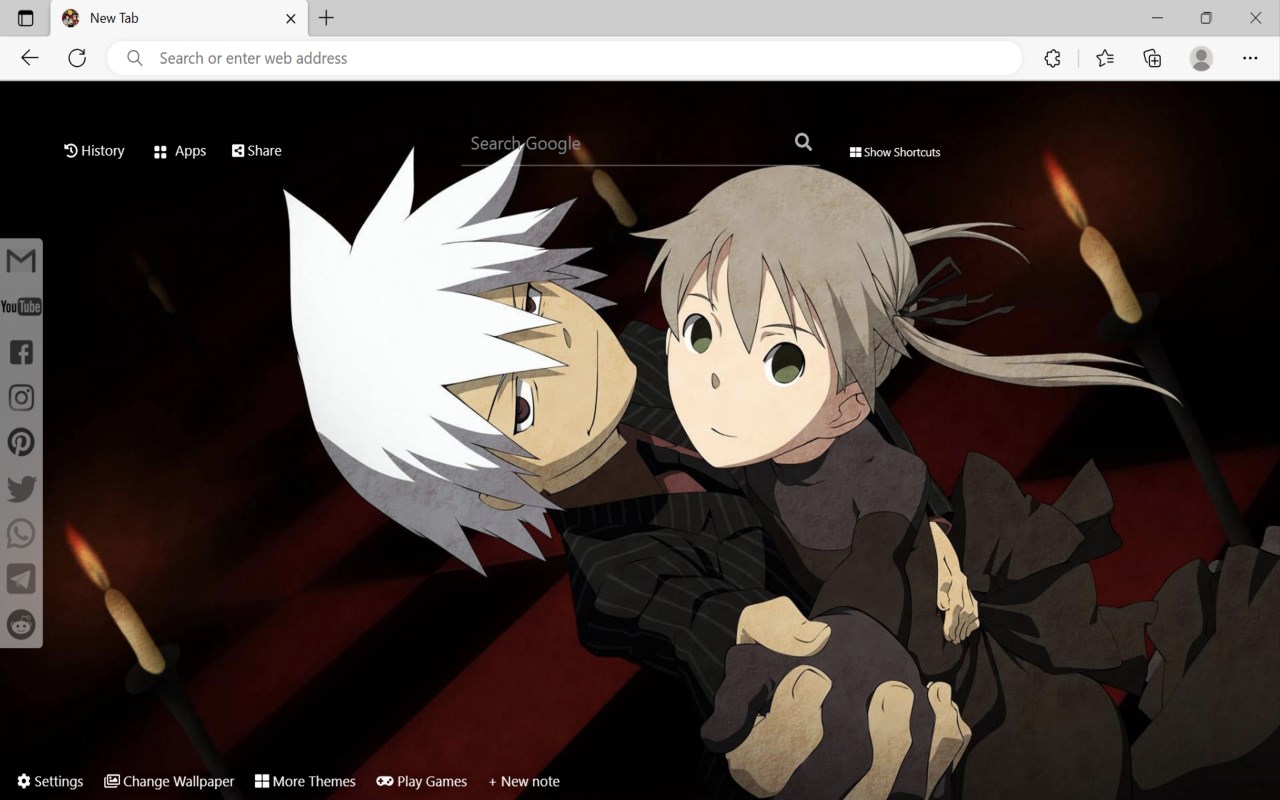Open the Reddit sidebar shortcut
Viewport: 1280px width, 800px height.
21,624
